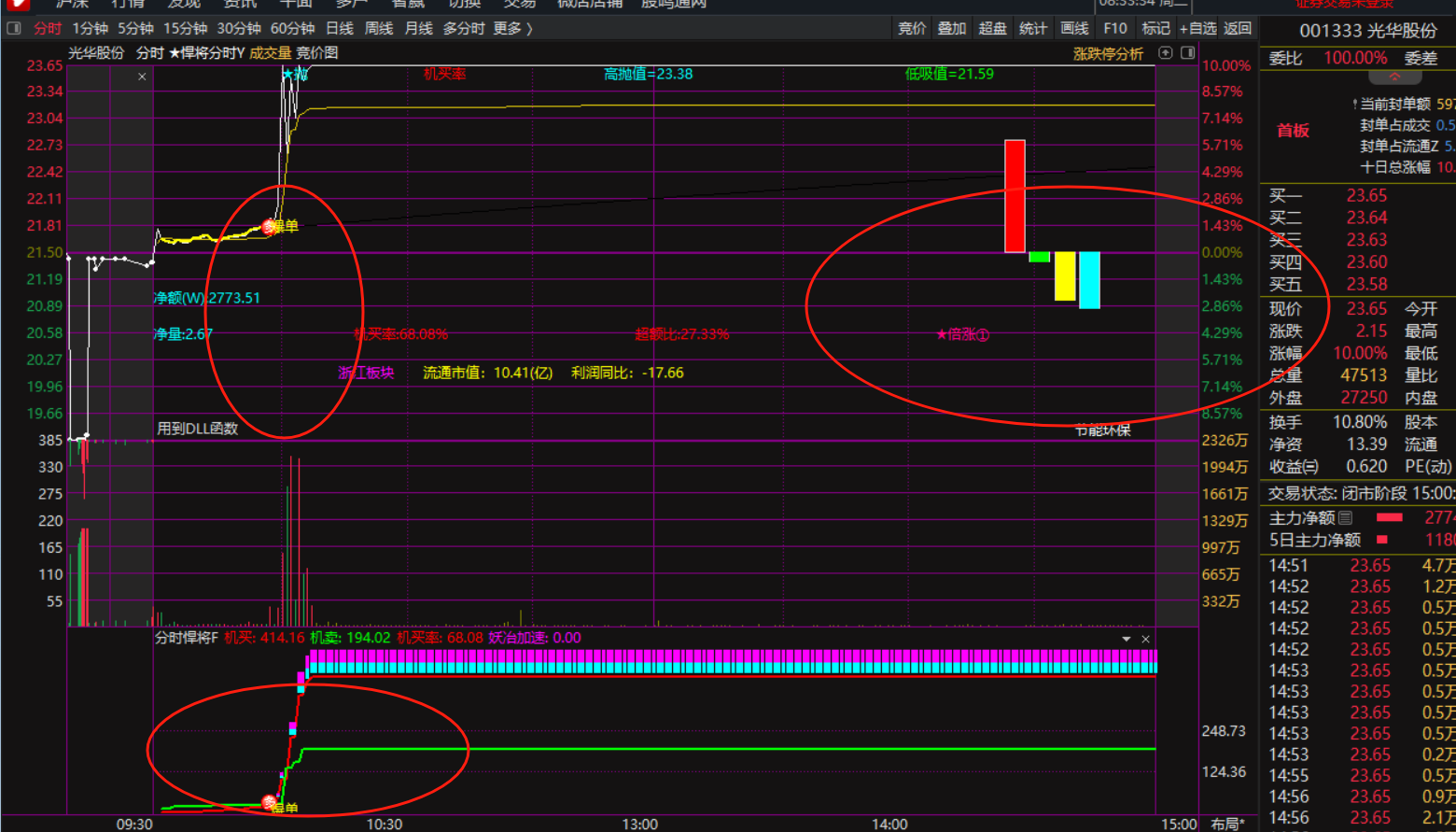Click the X icon in the pre-market auction area
This screenshot has height=832, width=1456.
coord(142,77)
